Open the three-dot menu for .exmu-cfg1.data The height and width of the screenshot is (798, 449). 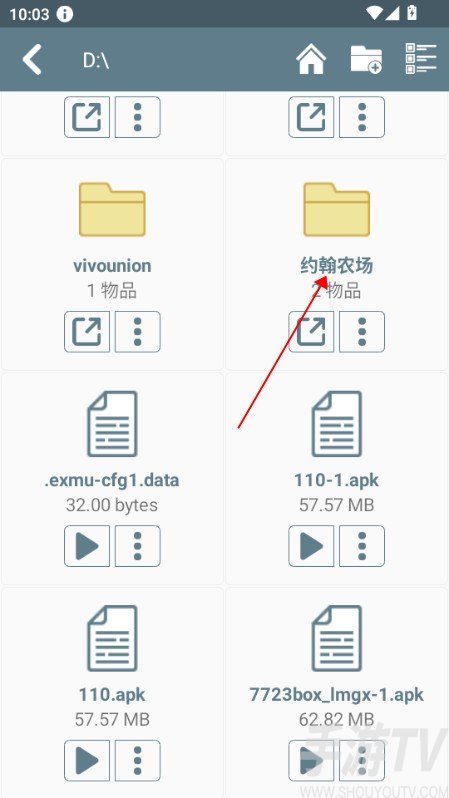tap(137, 546)
